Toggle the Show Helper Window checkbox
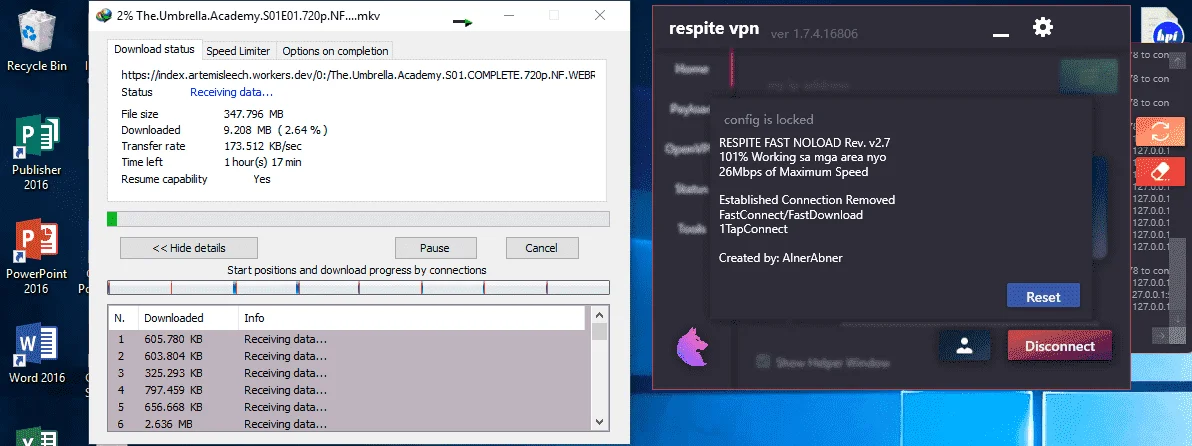This screenshot has height=446, width=1192. pyautogui.click(x=762, y=362)
